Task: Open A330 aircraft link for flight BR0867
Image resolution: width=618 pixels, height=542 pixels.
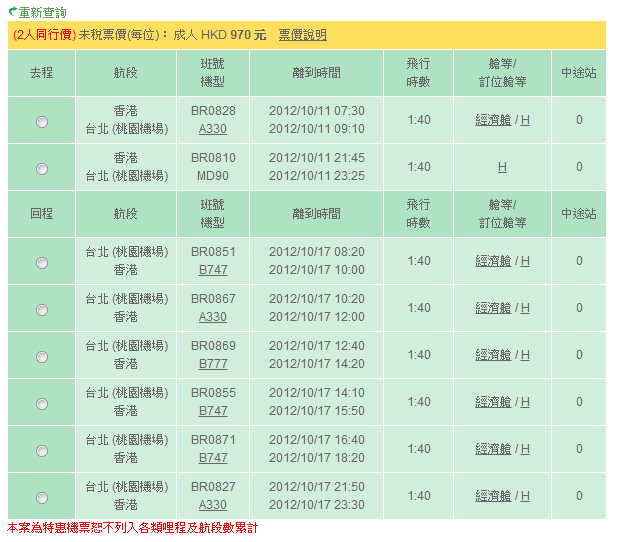Action: pyautogui.click(x=213, y=317)
